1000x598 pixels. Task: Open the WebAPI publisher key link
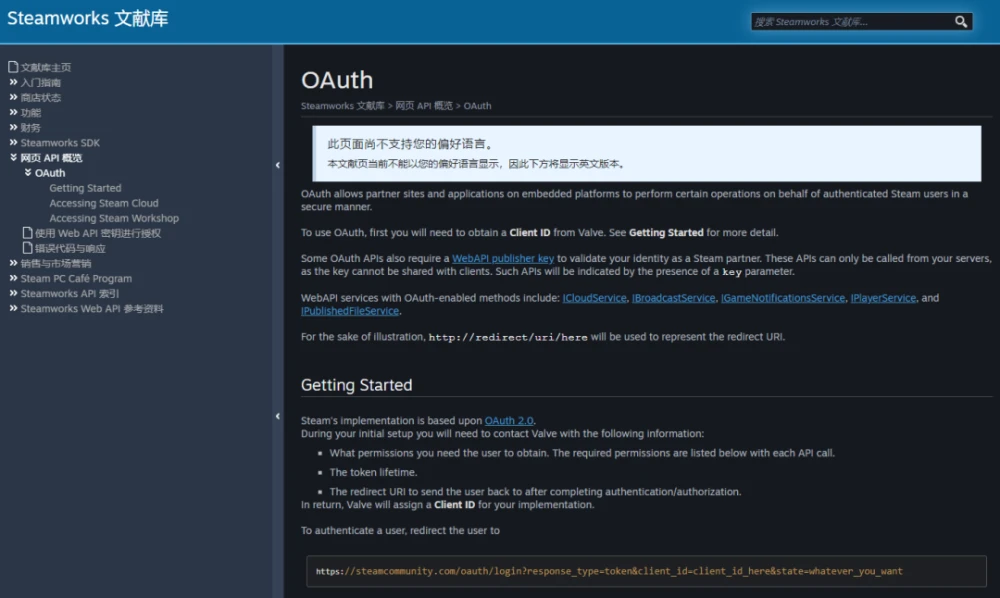point(503,258)
